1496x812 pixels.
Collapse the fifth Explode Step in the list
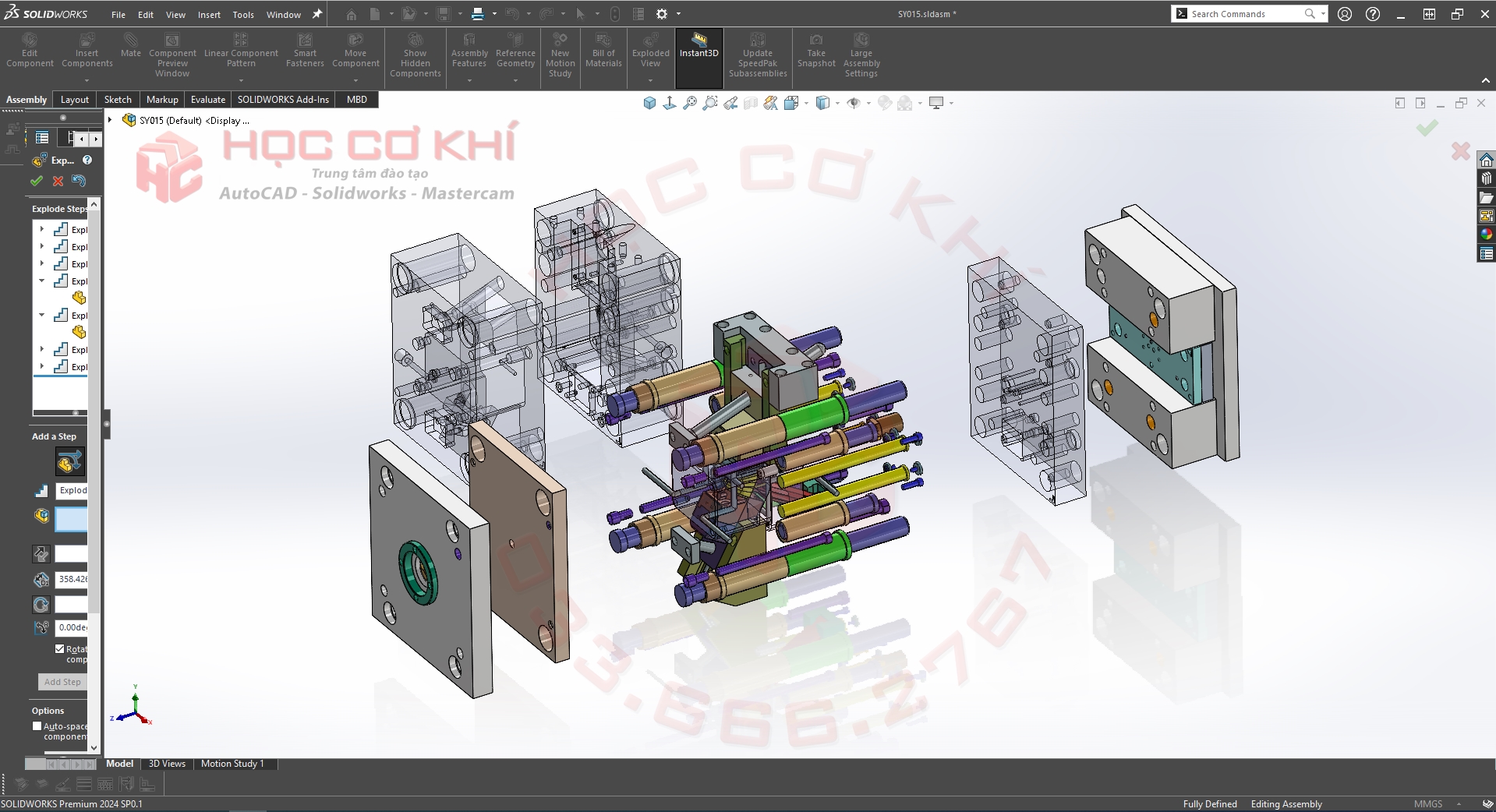[42, 315]
